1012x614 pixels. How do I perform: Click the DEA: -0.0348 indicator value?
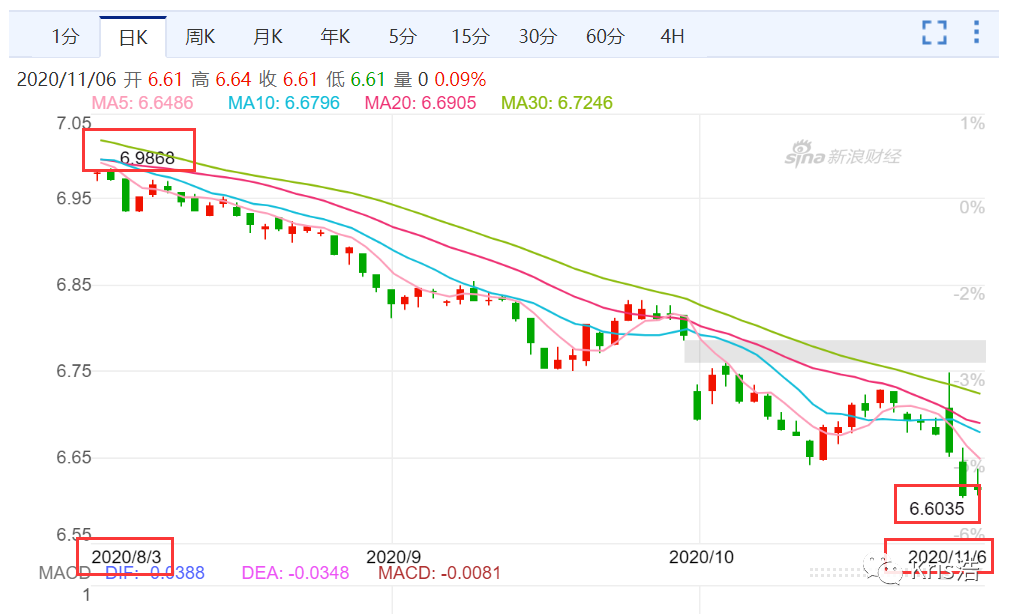(295, 573)
